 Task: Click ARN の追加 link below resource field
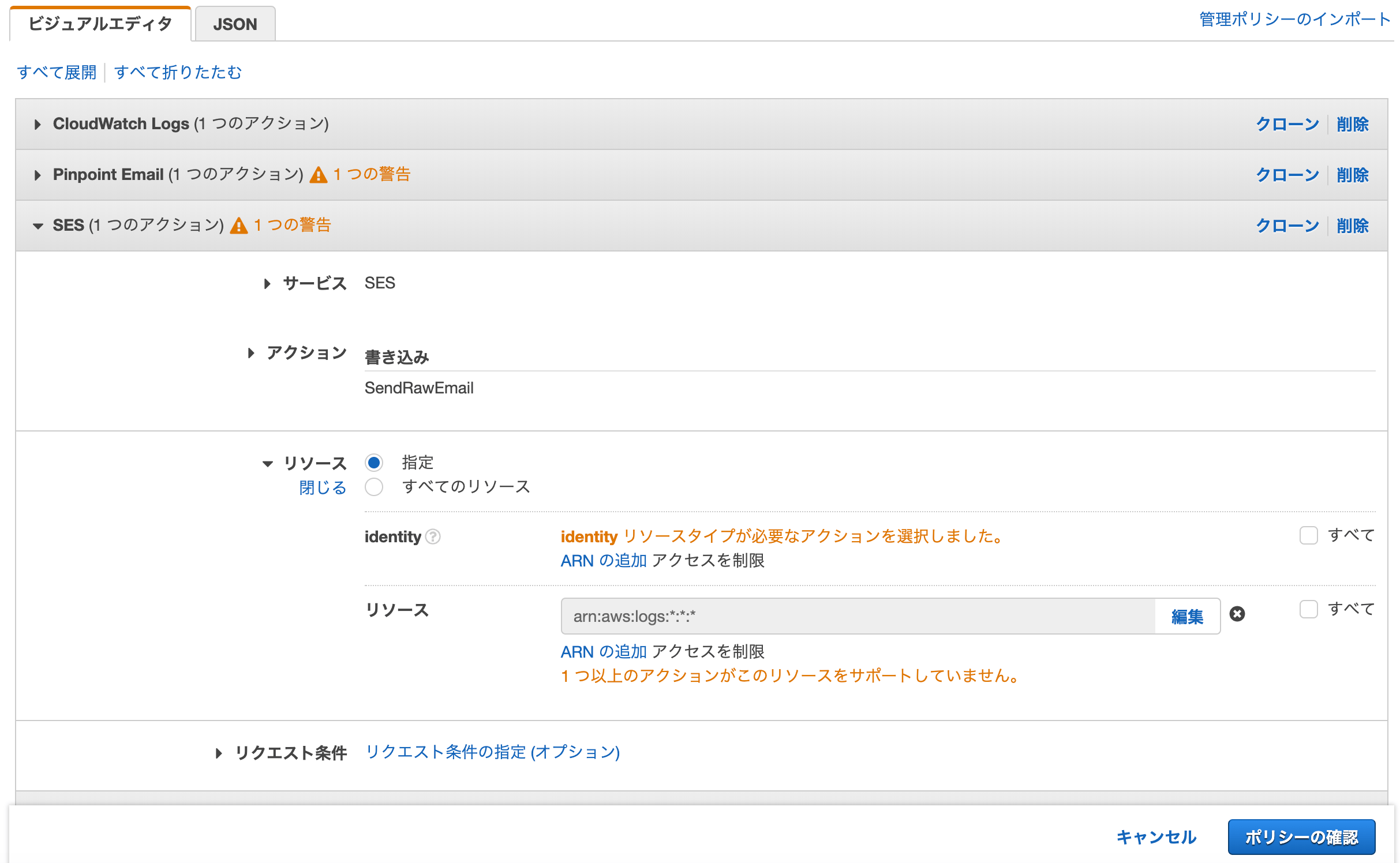(604, 652)
